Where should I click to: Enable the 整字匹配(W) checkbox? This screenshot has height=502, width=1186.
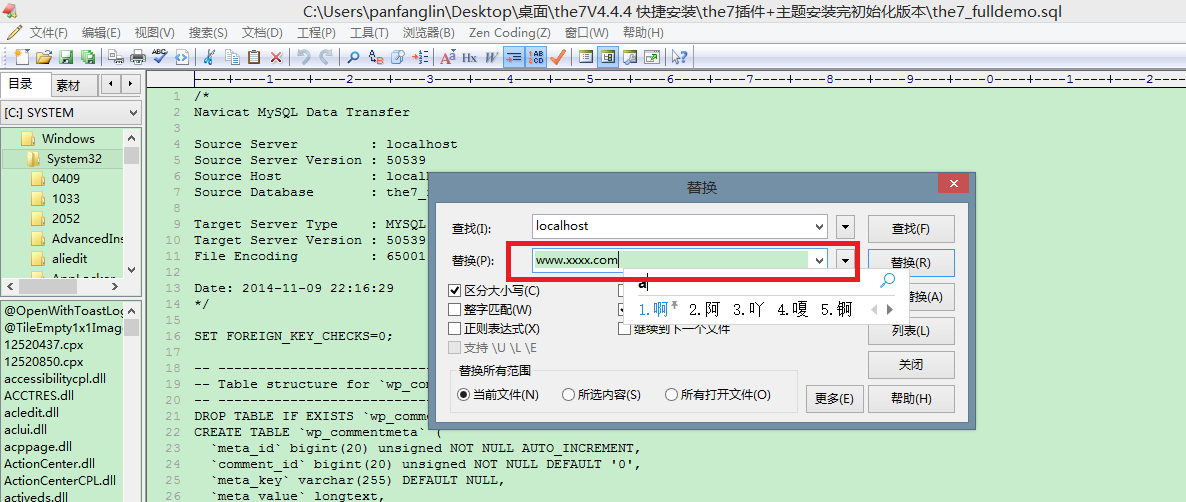[x=455, y=310]
